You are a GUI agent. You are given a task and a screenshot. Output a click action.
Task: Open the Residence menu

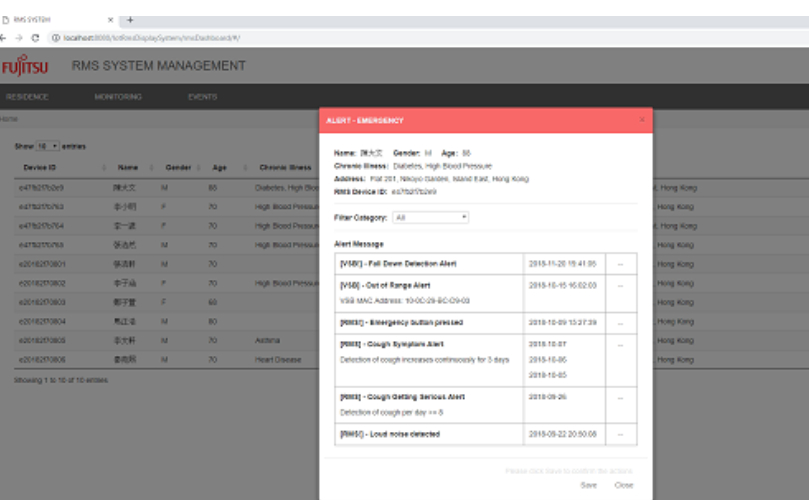pos(27,97)
